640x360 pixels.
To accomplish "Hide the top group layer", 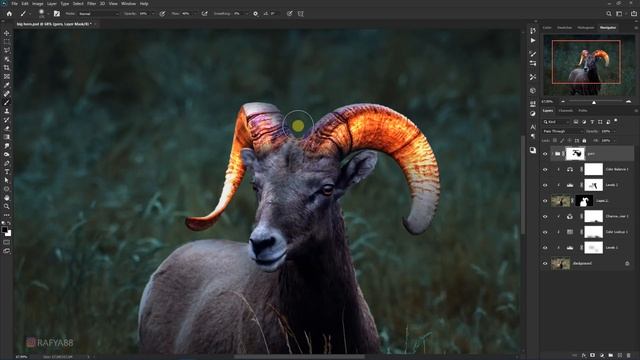I will pyautogui.click(x=545, y=154).
